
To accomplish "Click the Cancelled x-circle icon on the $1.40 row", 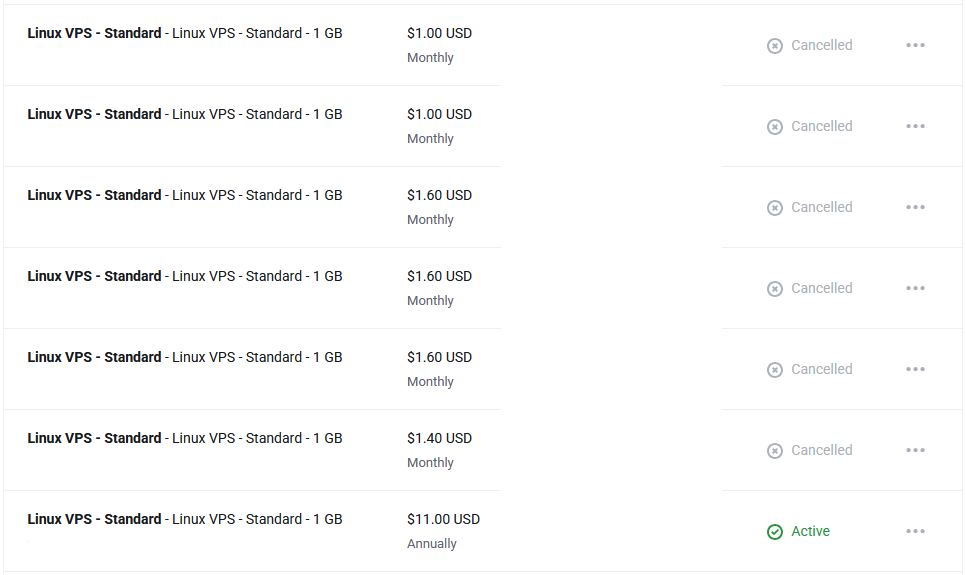I will (x=774, y=451).
